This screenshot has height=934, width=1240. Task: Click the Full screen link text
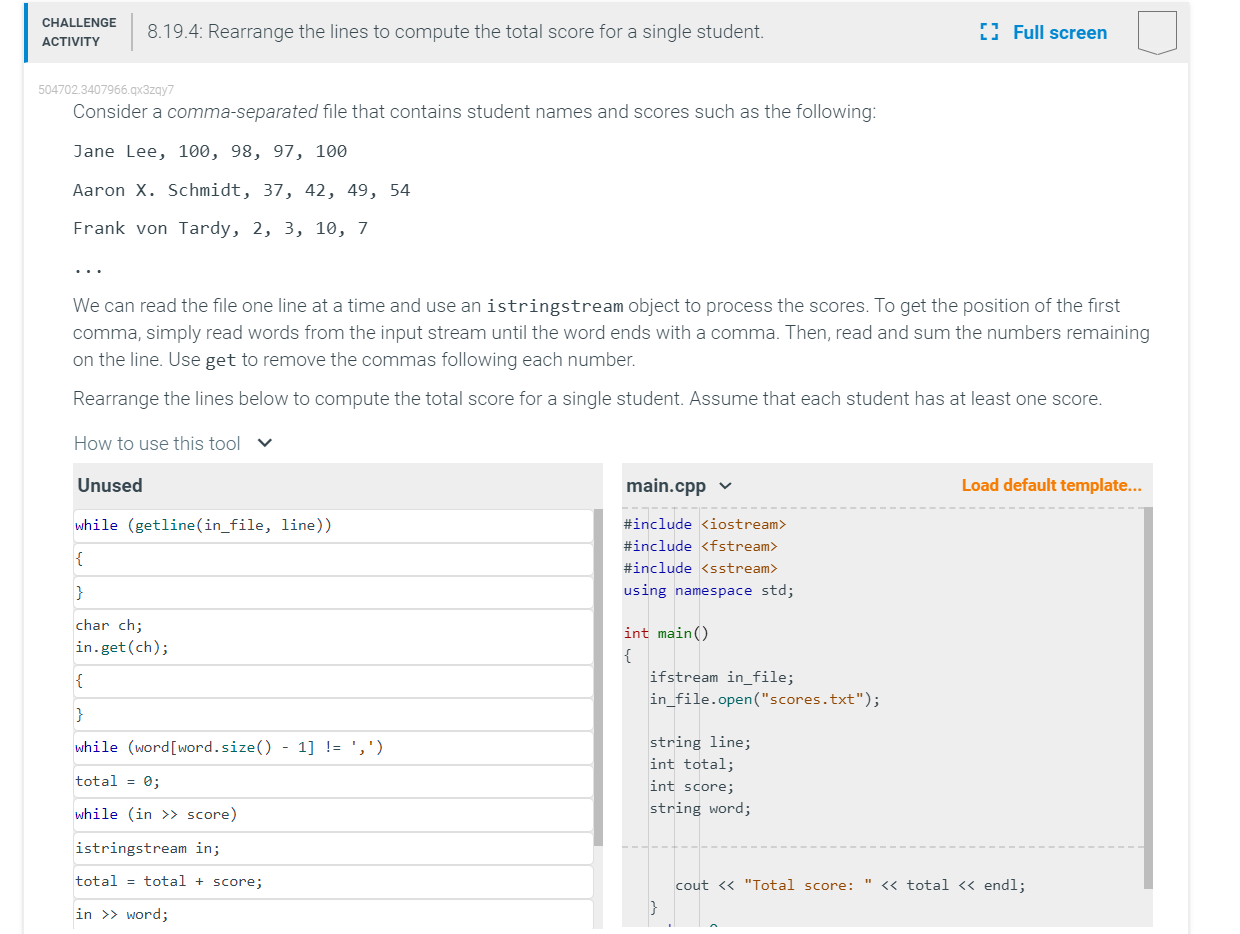[x=1059, y=33]
